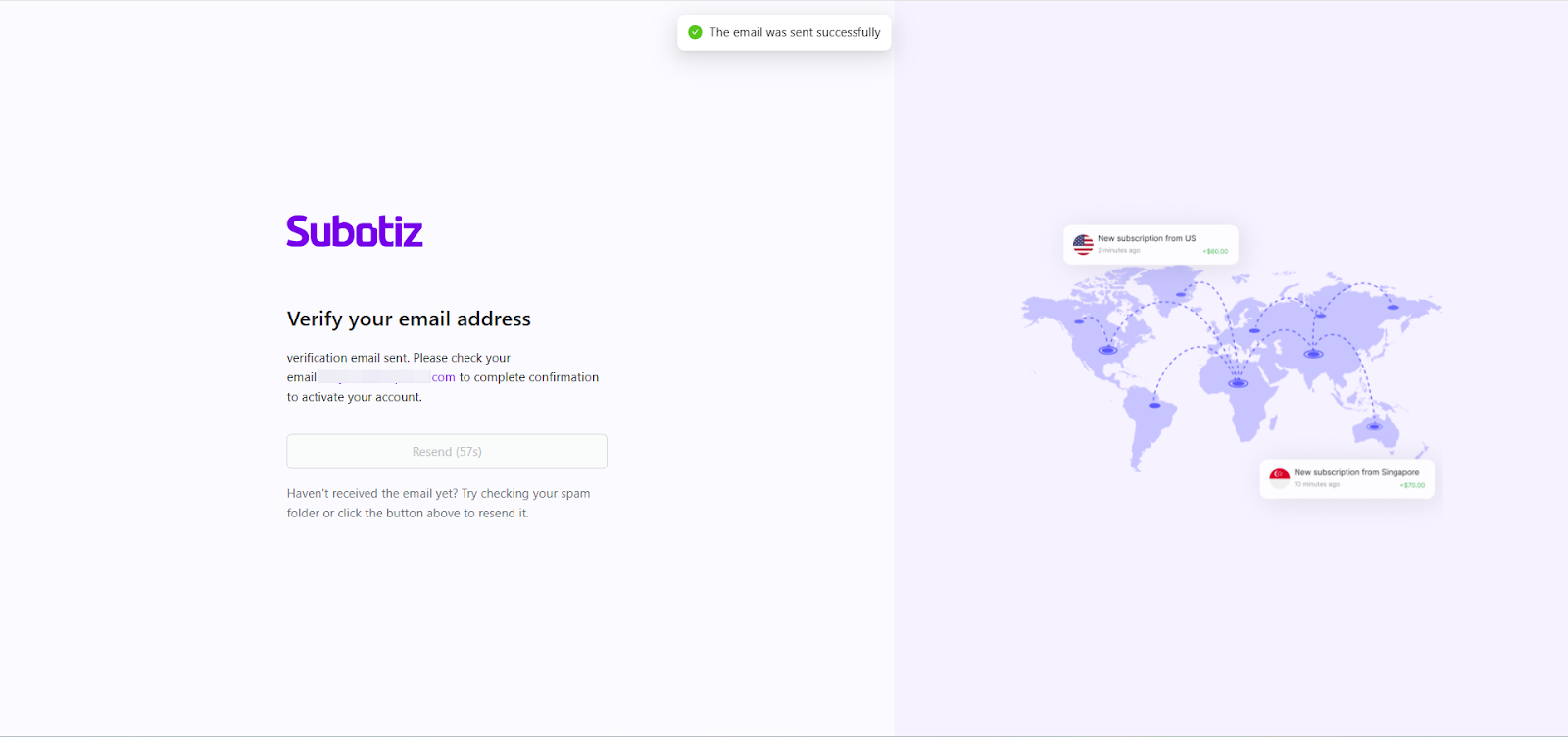Click the map marker on Australia
Screen dimensions: 1568x737
pyautogui.click(x=1374, y=426)
